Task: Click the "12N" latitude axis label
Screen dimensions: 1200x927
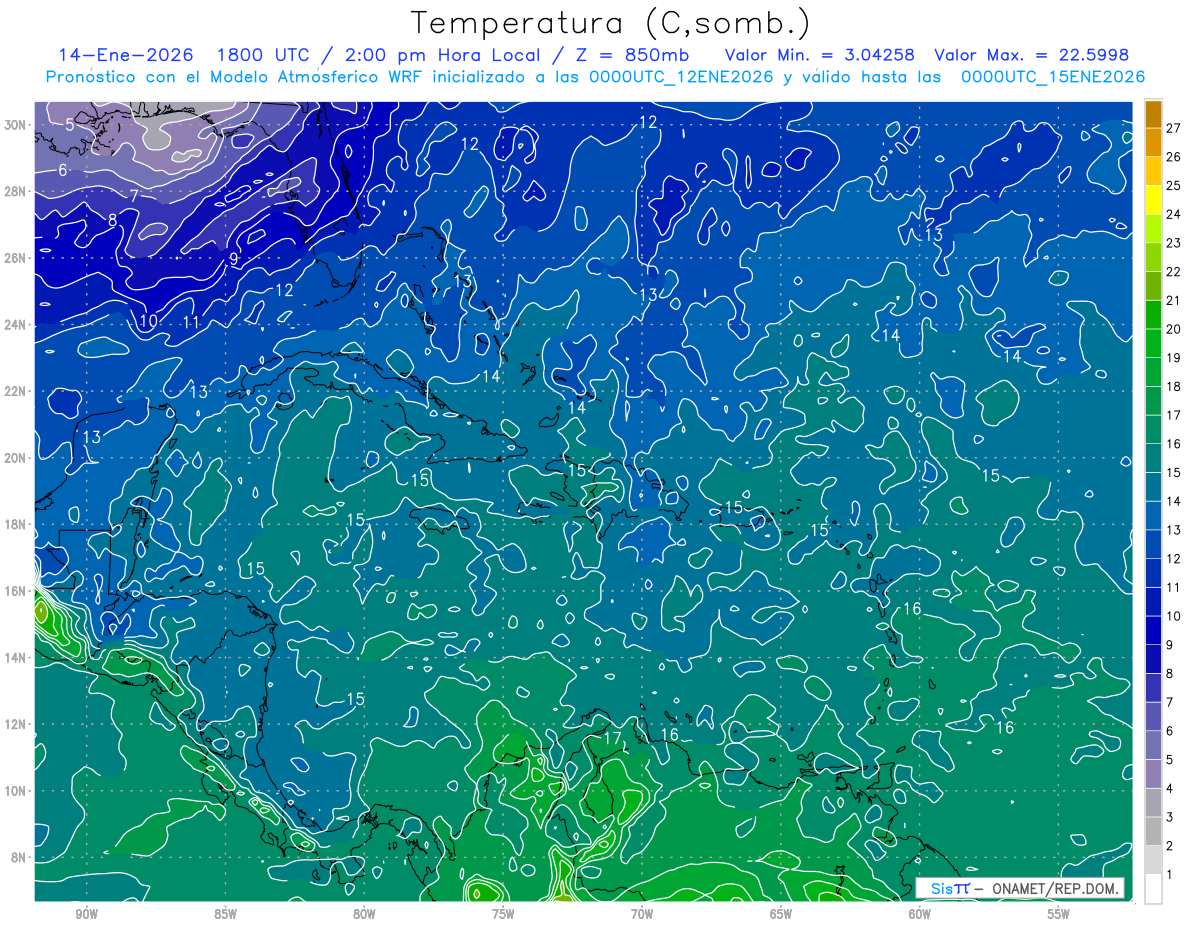Action: coord(16,724)
